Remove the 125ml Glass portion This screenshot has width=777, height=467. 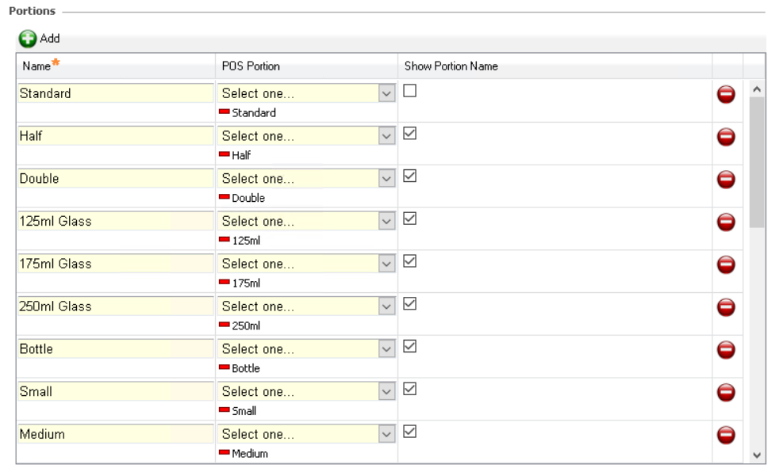click(726, 222)
